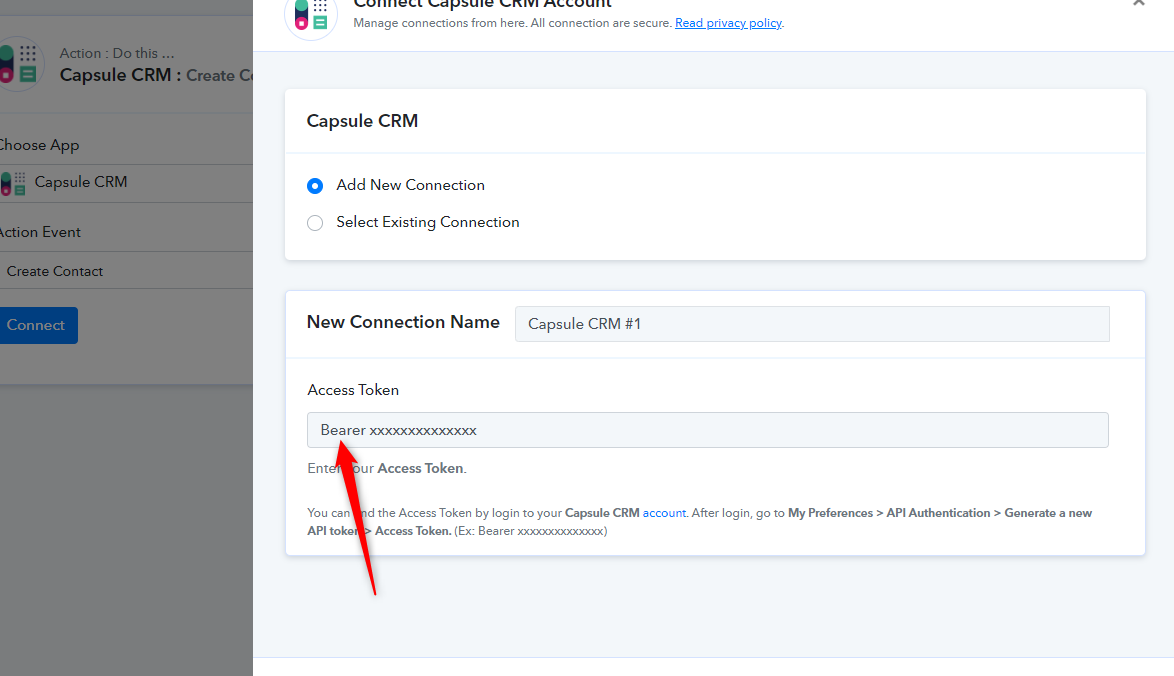The image size is (1174, 676).
Task: Click the small Capsule CRM icon in the Choose App field
Action: pos(13,183)
